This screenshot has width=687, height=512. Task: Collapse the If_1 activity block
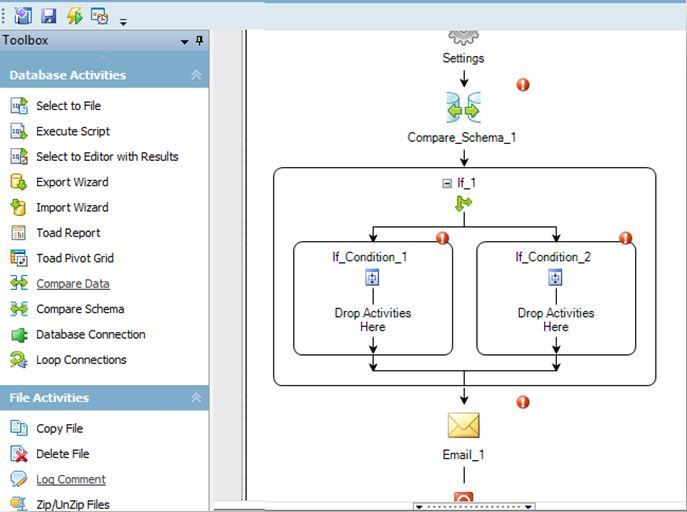[x=447, y=183]
